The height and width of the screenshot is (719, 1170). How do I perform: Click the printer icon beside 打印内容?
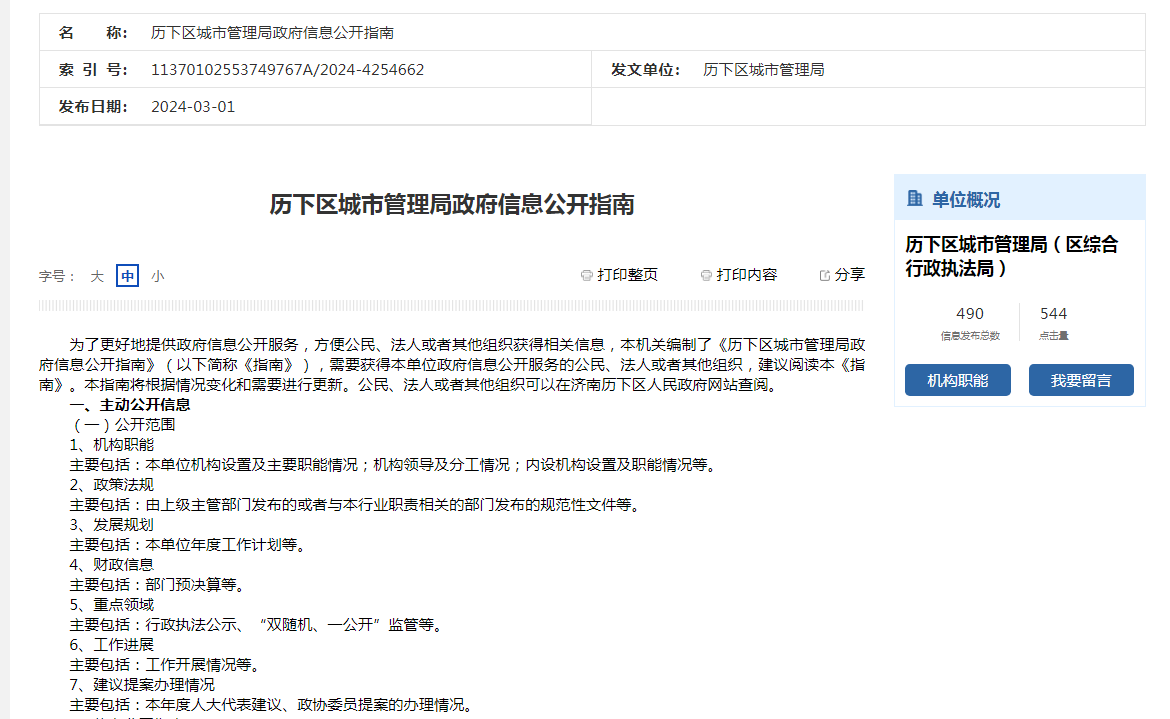[706, 275]
